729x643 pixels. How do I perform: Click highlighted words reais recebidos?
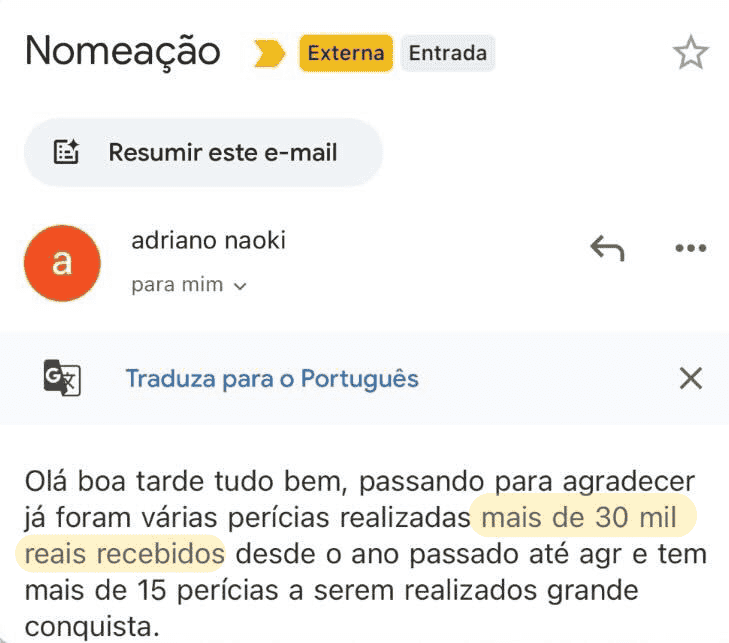coord(125,554)
